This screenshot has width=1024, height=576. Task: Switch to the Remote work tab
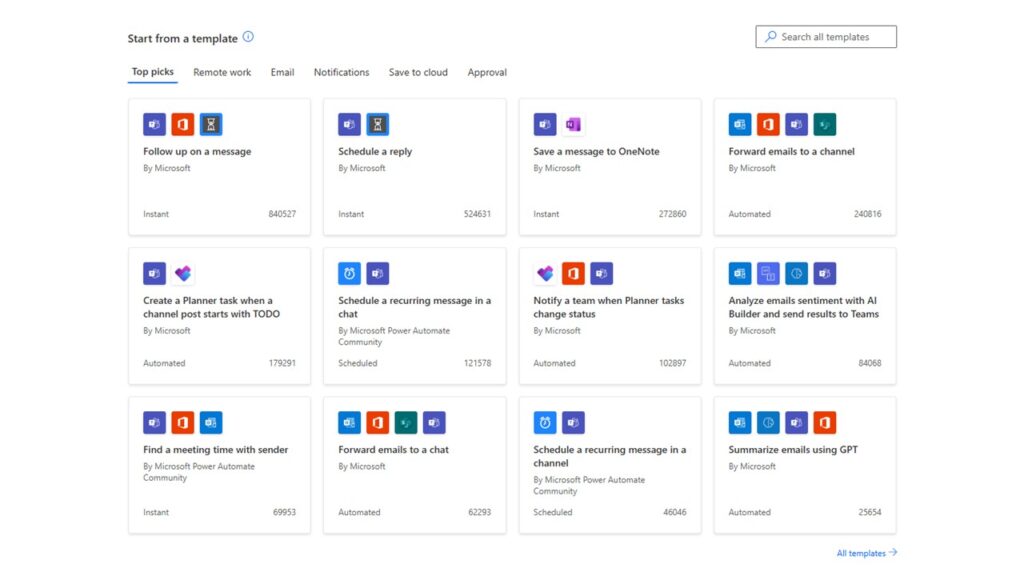click(x=222, y=72)
